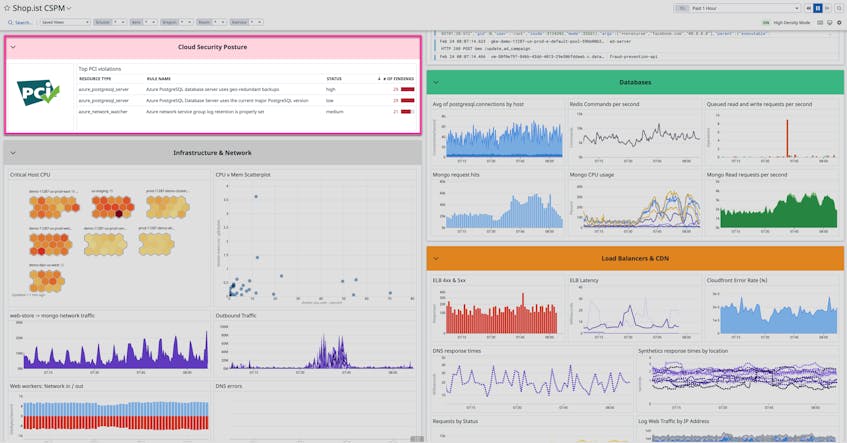Viewport: 847px width, 443px height.
Task: Click the Databases group header title
Action: 635,83
